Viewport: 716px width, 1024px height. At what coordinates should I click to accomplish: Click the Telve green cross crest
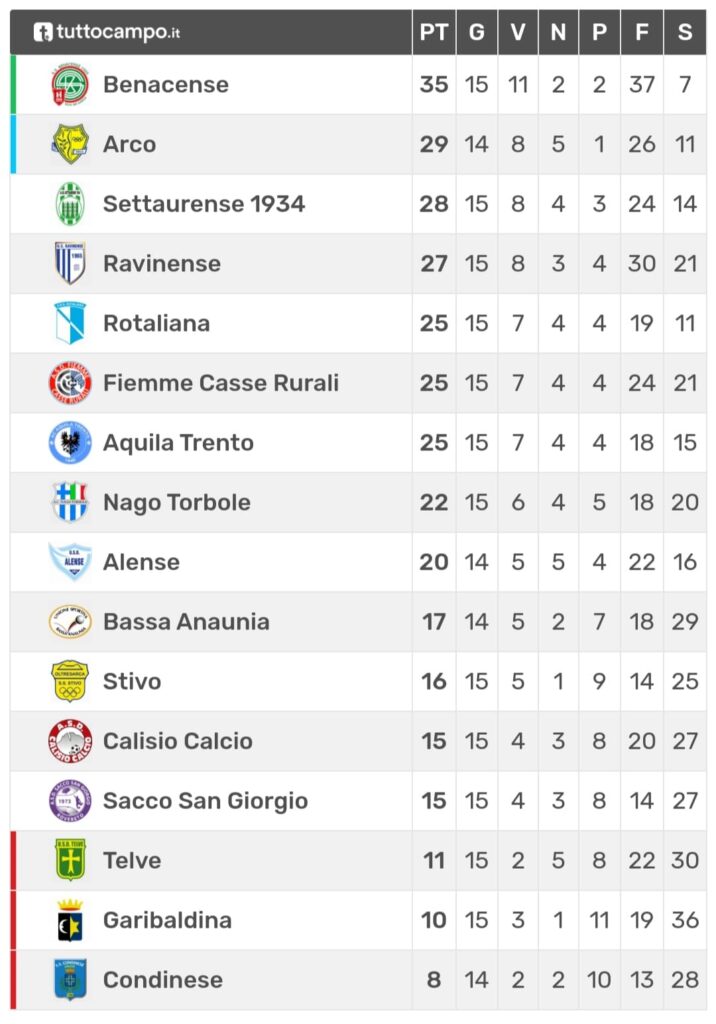tap(70, 860)
